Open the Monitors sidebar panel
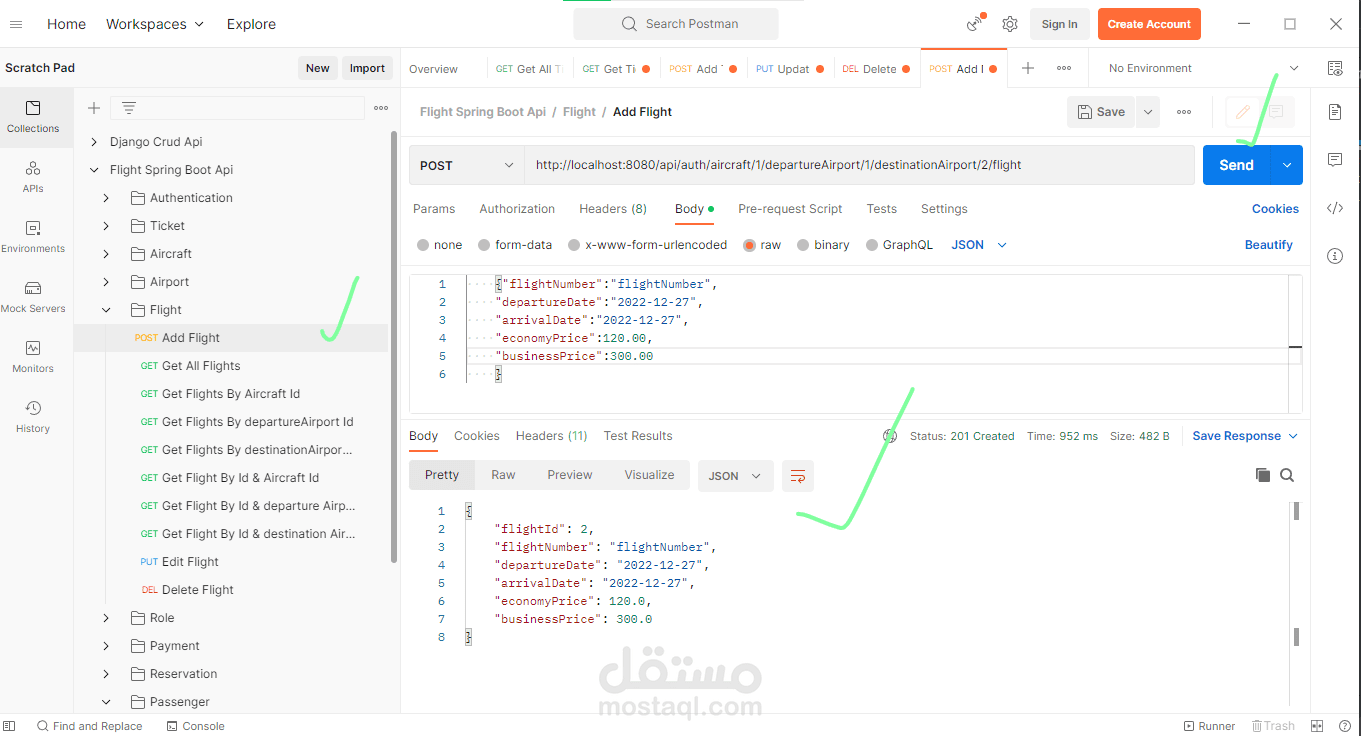1361x736 pixels. (33, 357)
